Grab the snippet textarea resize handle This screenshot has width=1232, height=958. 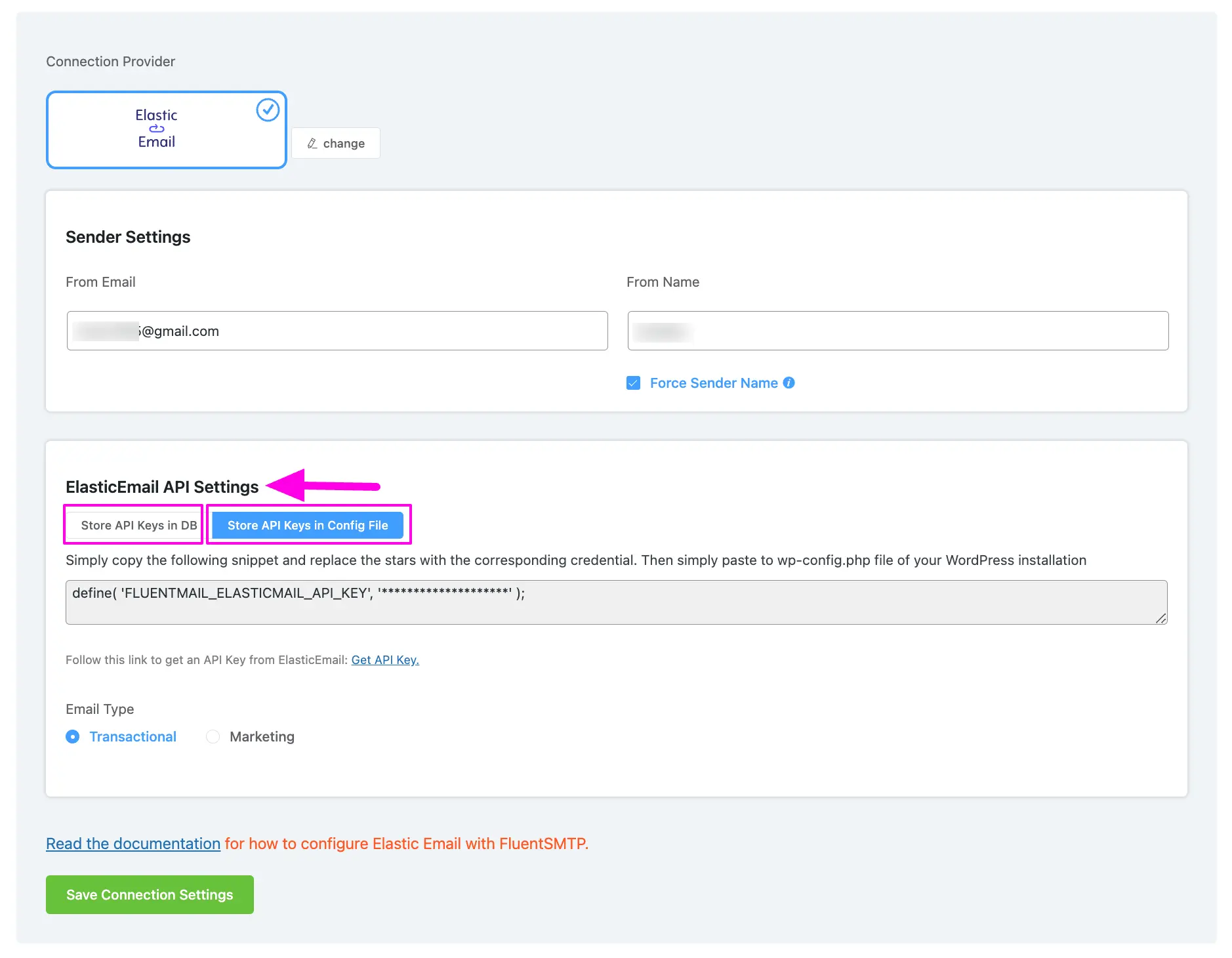pyautogui.click(x=1161, y=618)
